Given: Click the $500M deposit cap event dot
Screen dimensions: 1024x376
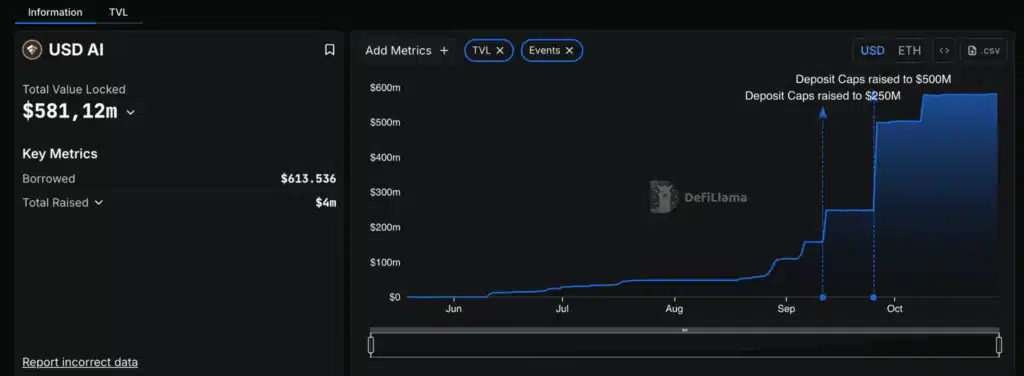Looking at the screenshot, I should click(x=874, y=298).
